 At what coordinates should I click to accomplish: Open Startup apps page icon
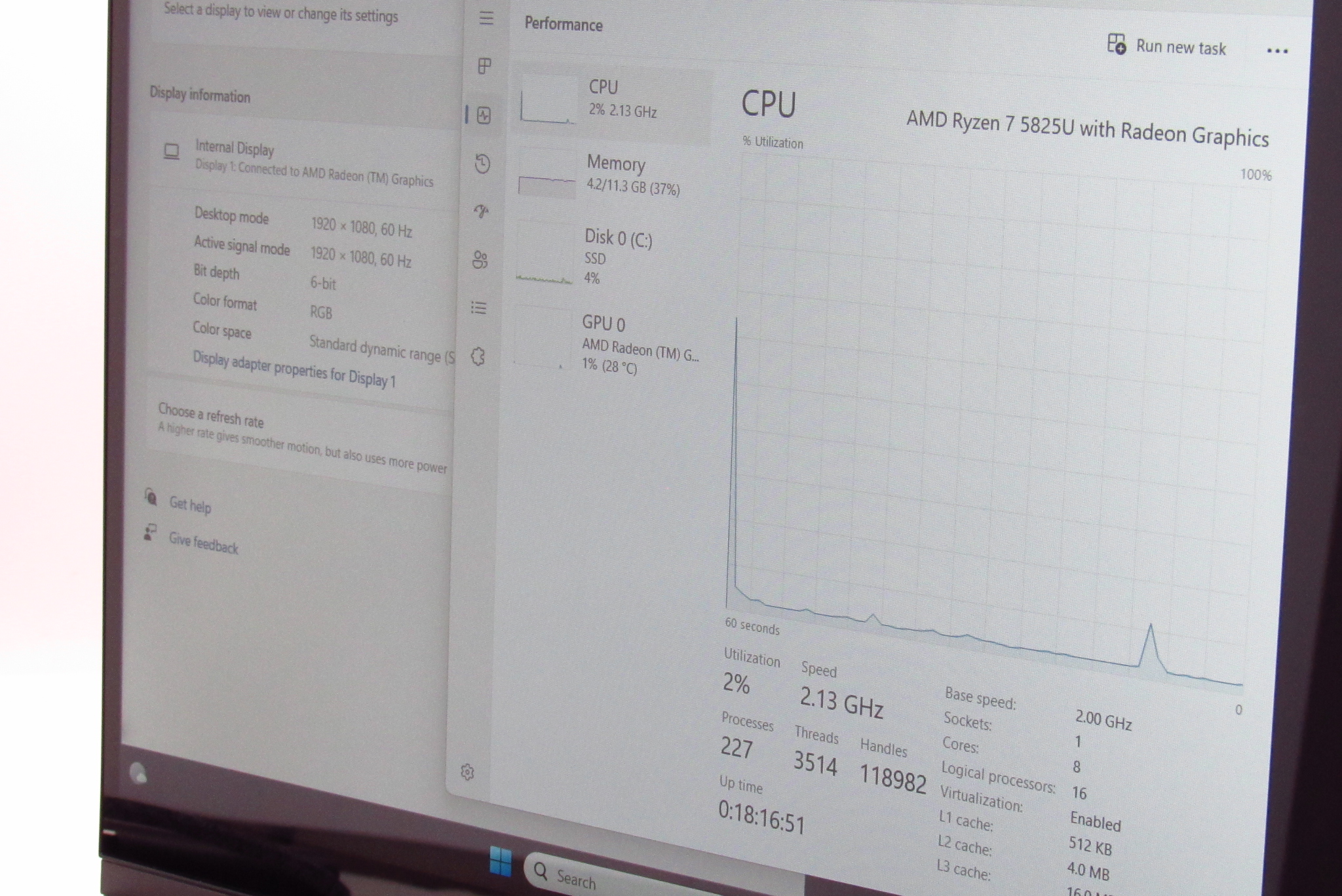tap(482, 211)
